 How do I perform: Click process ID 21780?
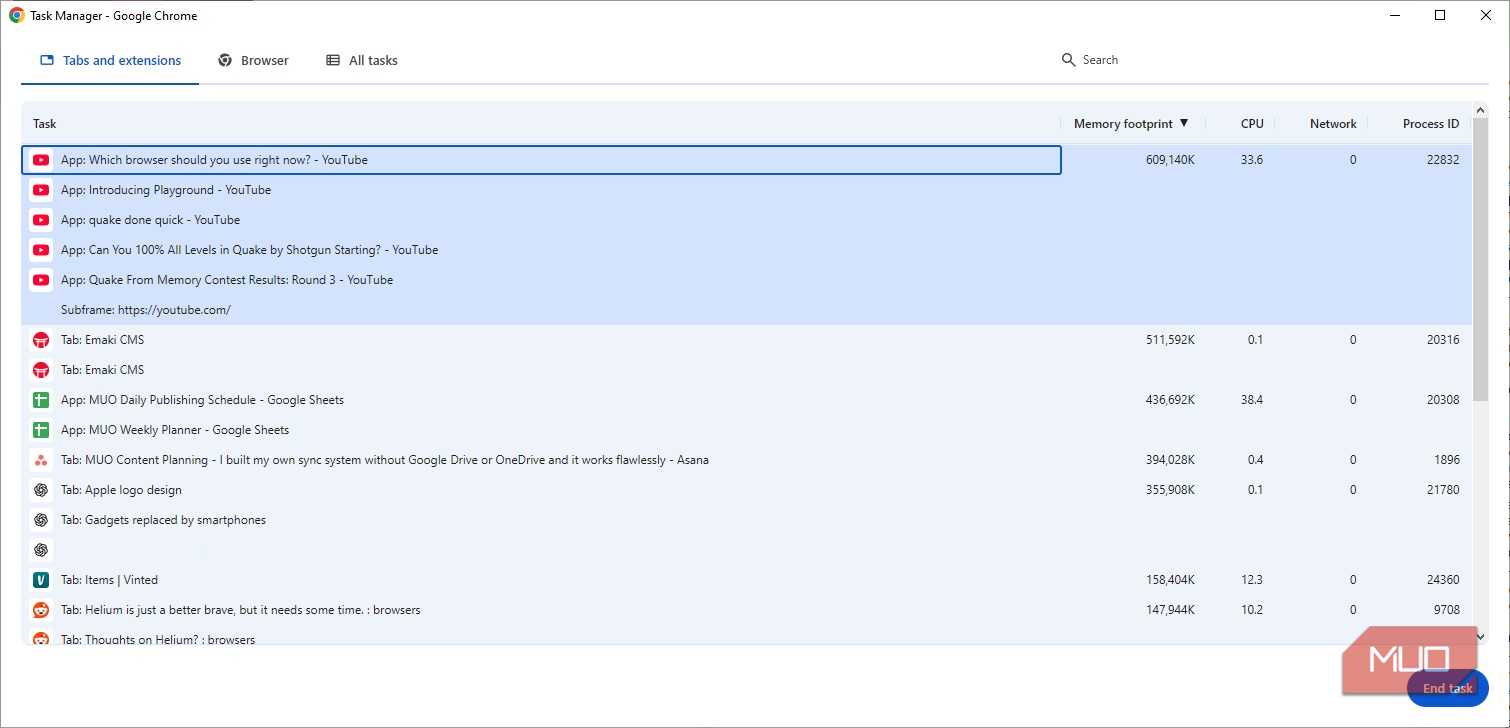point(1443,490)
